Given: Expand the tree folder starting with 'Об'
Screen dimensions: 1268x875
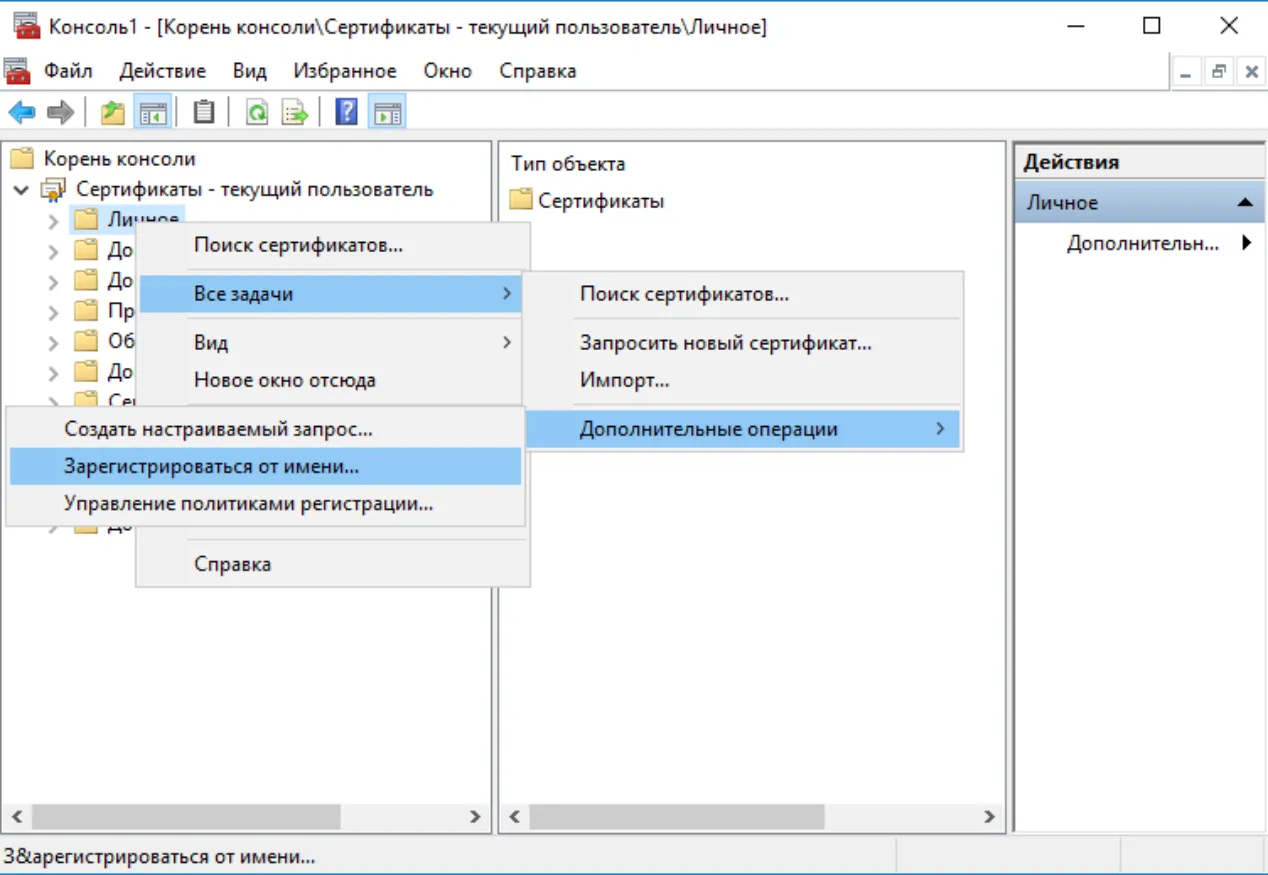Looking at the screenshot, I should click(x=53, y=343).
